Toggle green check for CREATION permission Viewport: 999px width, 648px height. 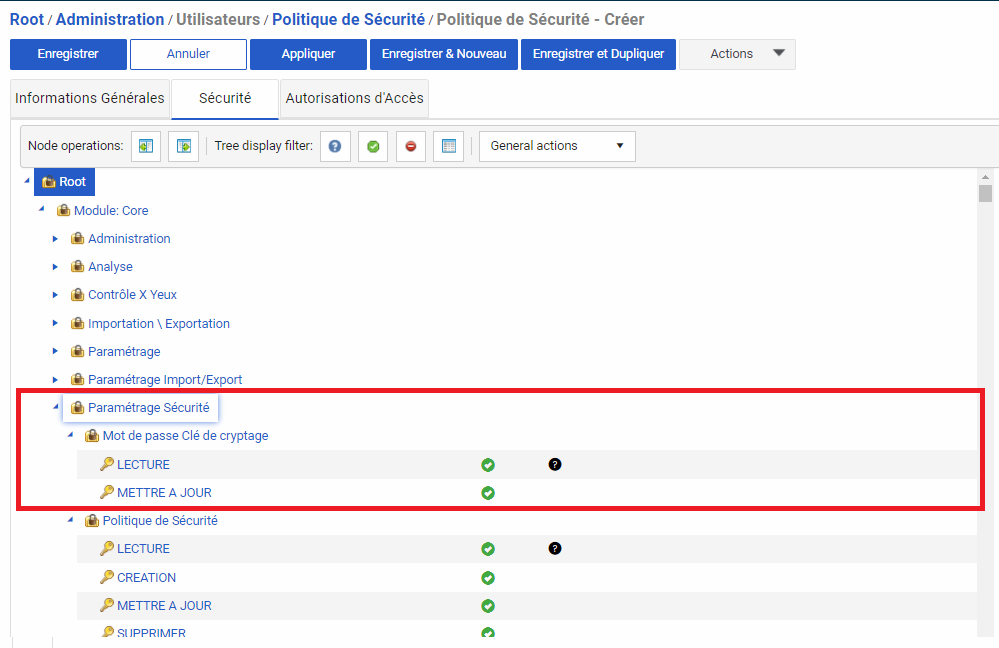coord(488,578)
